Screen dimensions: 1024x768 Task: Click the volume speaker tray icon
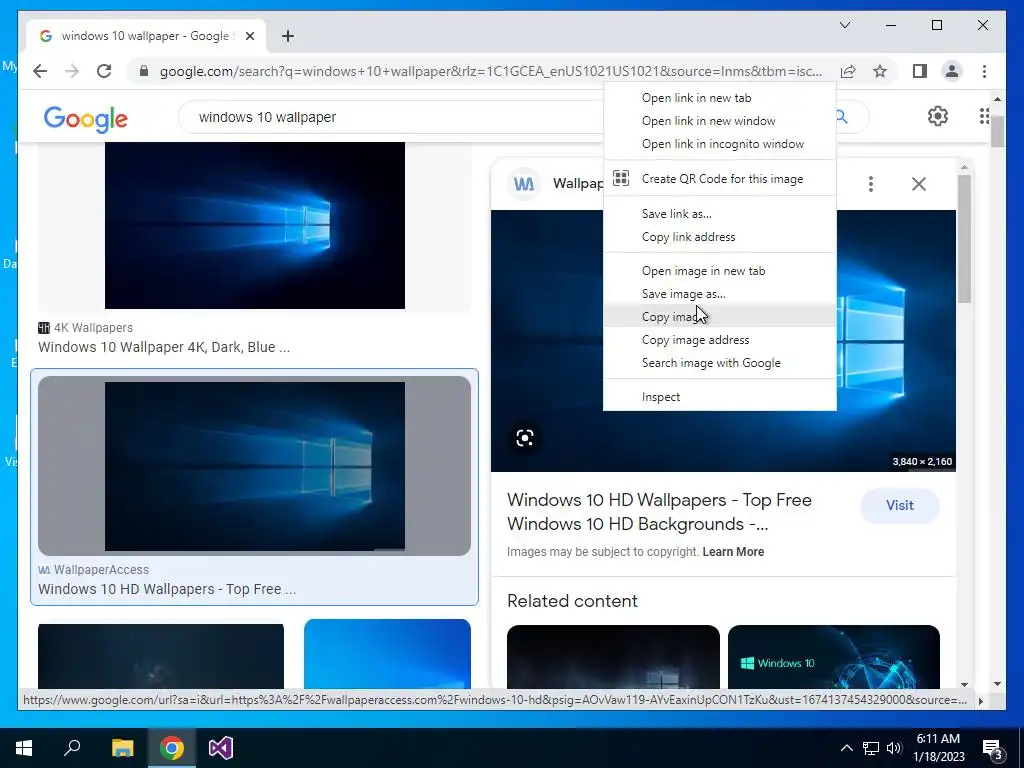(894, 748)
